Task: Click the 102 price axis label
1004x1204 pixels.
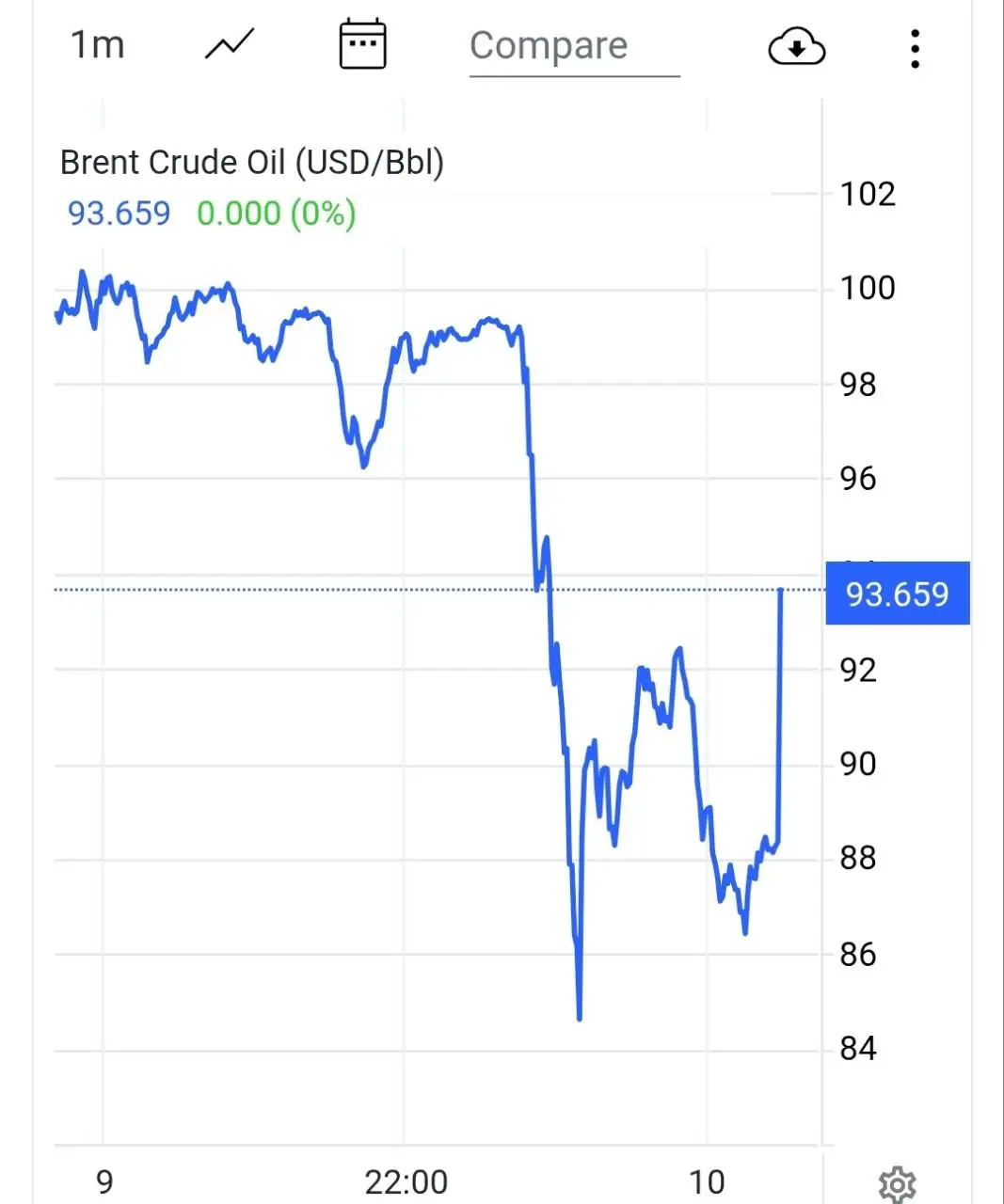Action: pos(867,194)
